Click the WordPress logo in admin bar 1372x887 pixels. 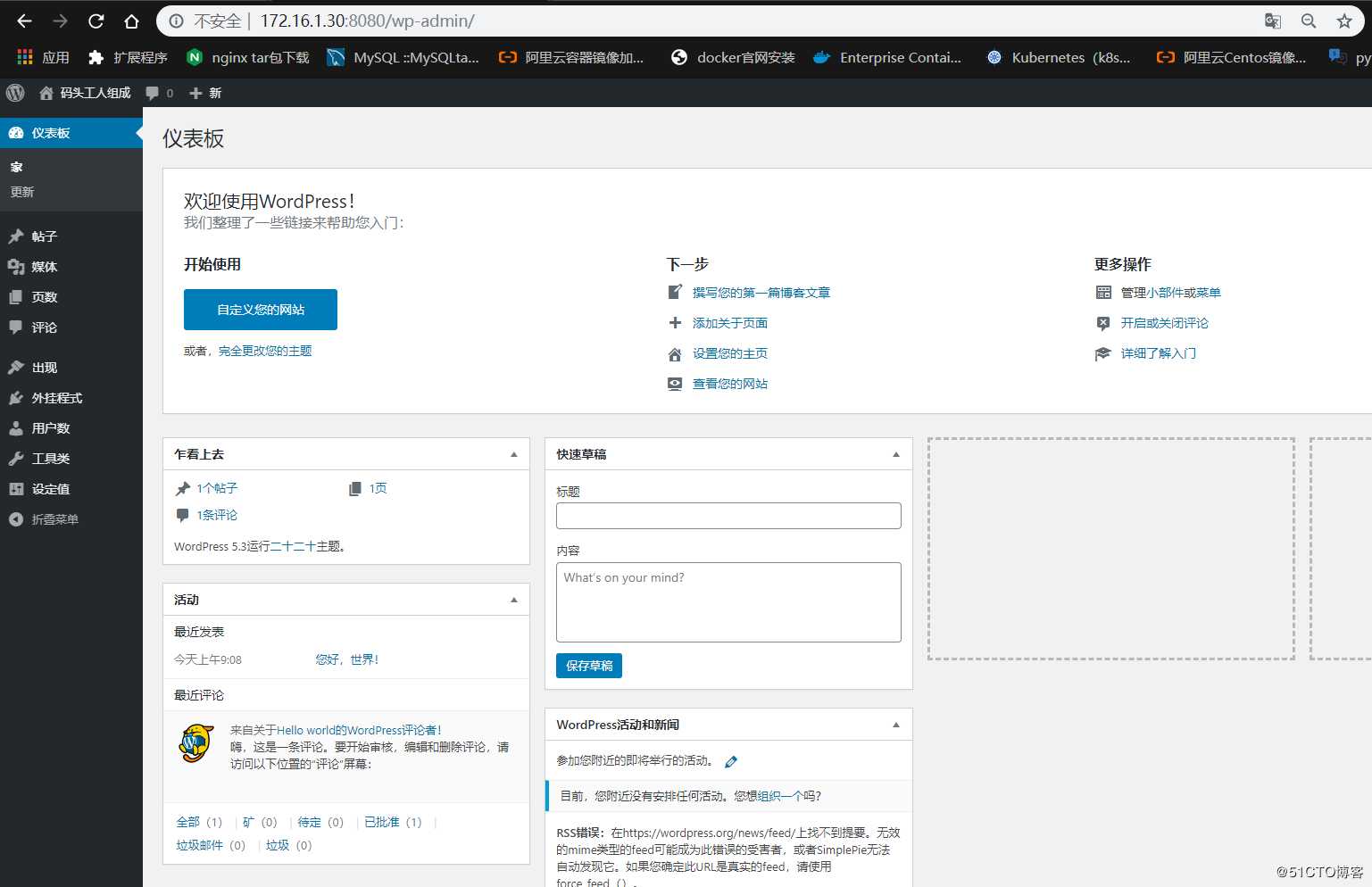(15, 93)
